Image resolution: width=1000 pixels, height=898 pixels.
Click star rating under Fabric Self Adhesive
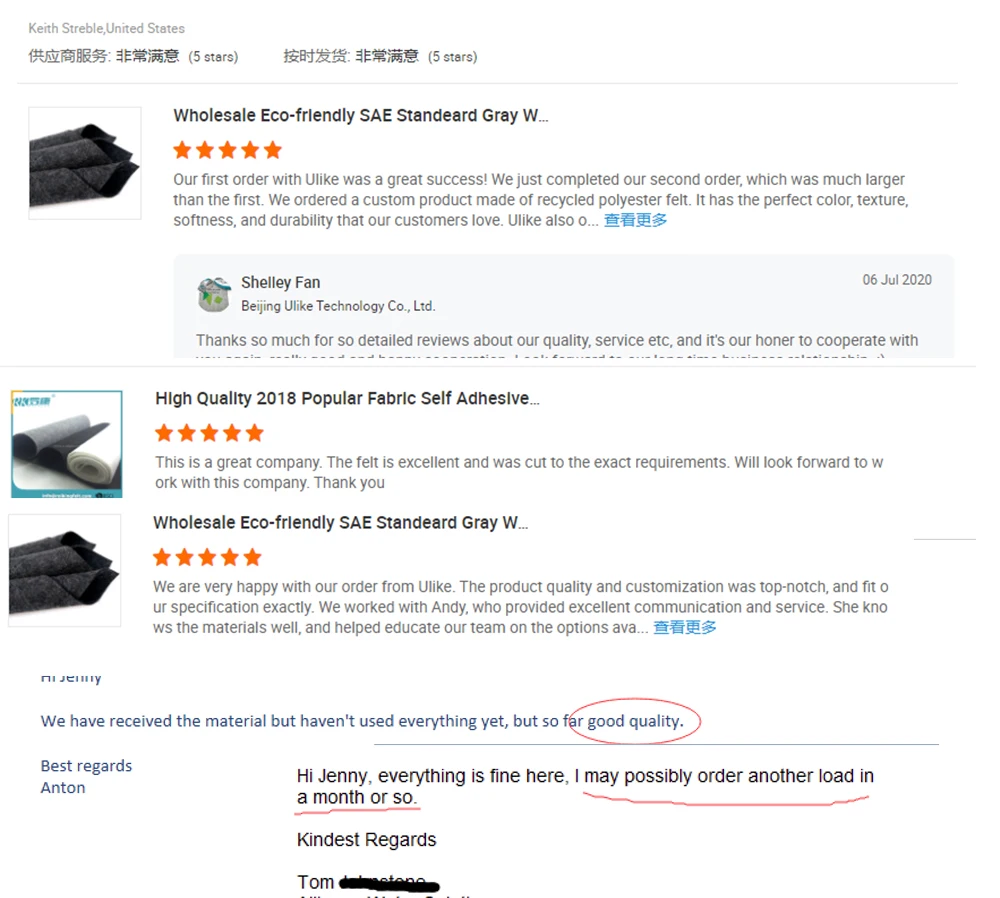coord(209,433)
